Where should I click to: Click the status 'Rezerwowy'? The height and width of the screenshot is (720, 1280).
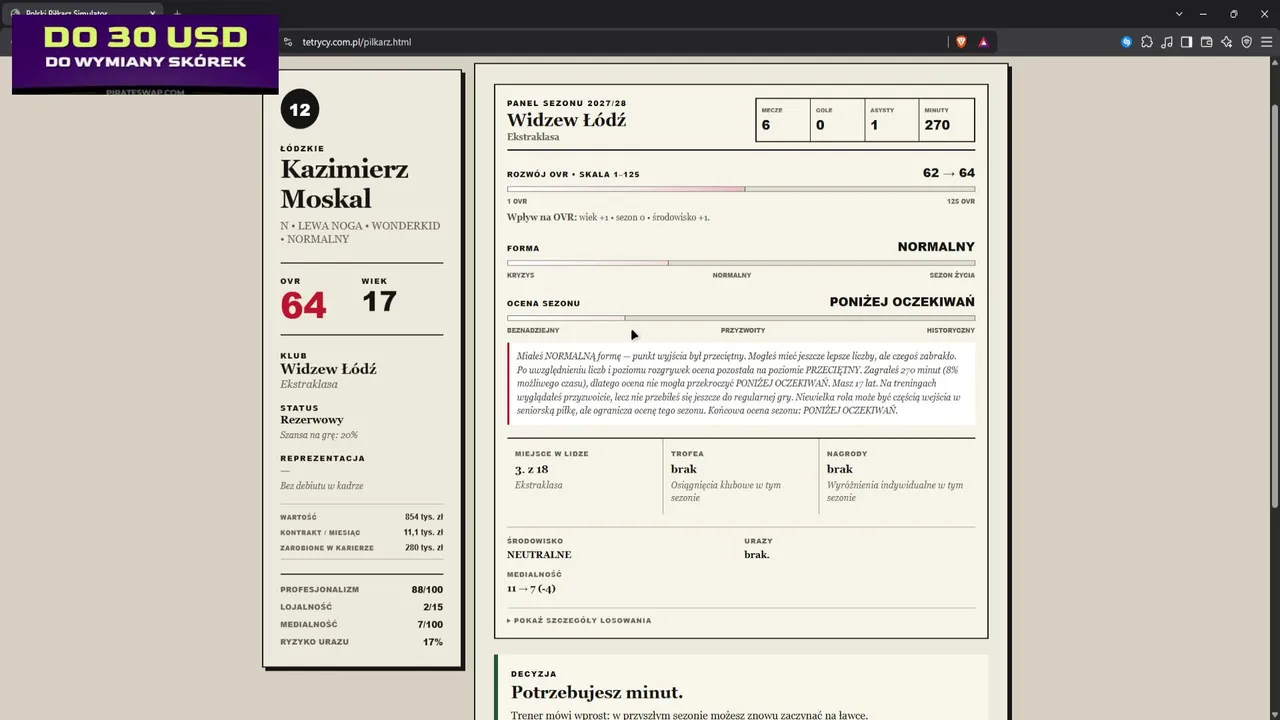click(x=312, y=420)
